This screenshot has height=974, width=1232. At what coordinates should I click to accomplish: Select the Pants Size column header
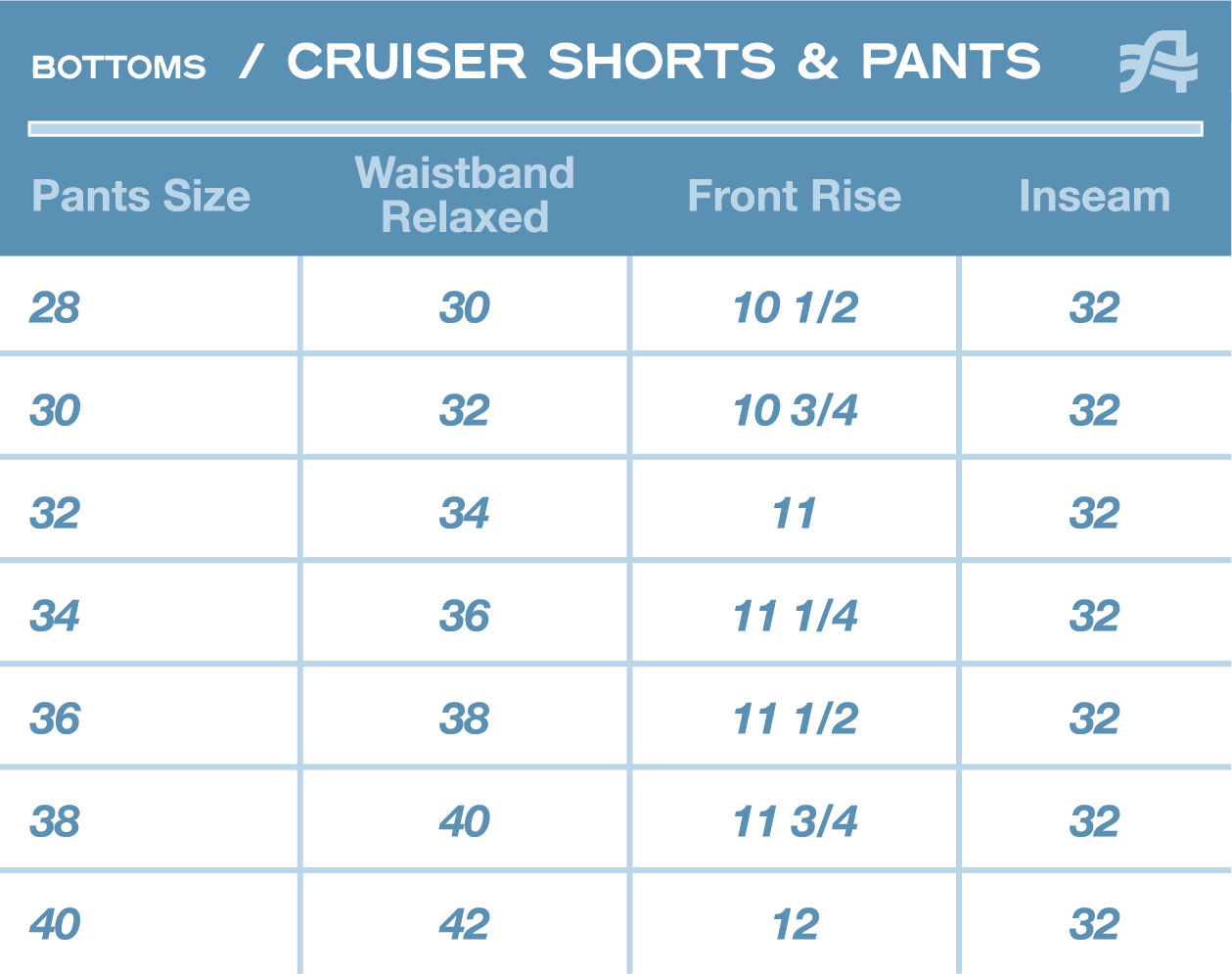(x=141, y=196)
